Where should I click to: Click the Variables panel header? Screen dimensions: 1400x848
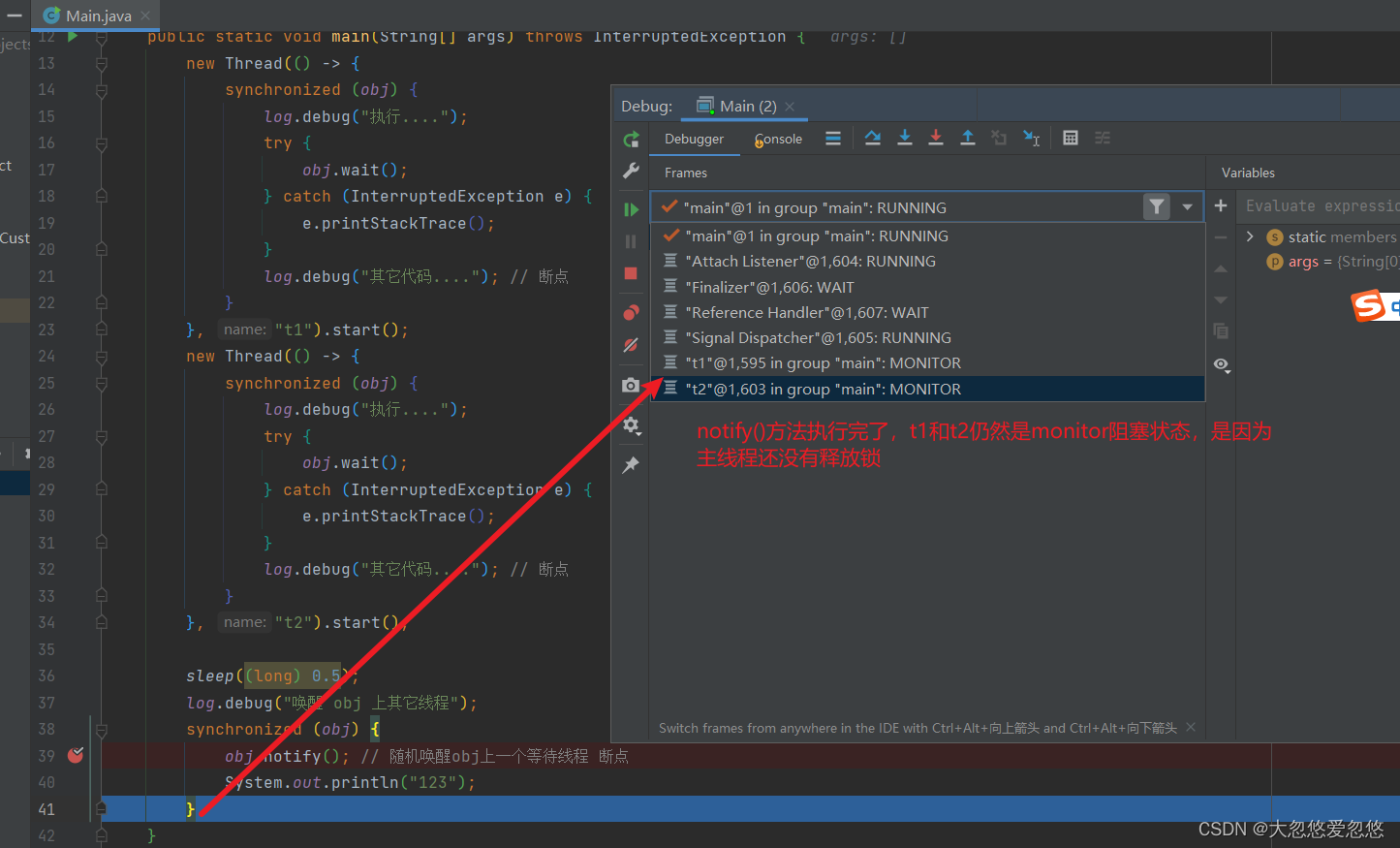pyautogui.click(x=1248, y=173)
